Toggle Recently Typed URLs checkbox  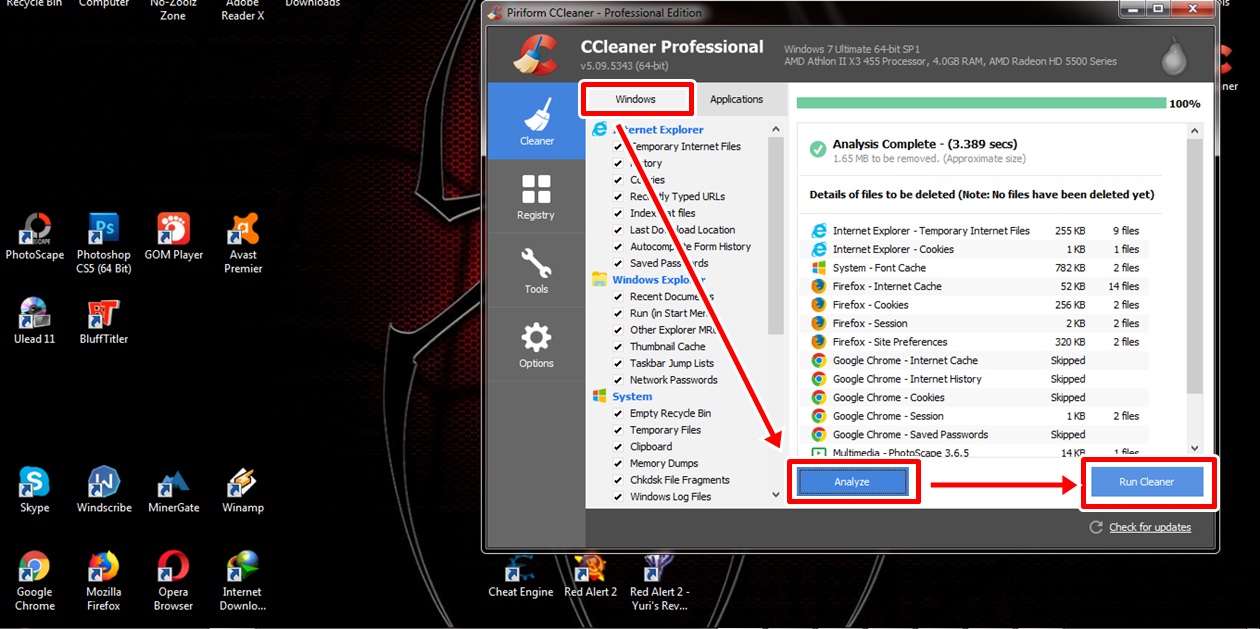point(618,196)
